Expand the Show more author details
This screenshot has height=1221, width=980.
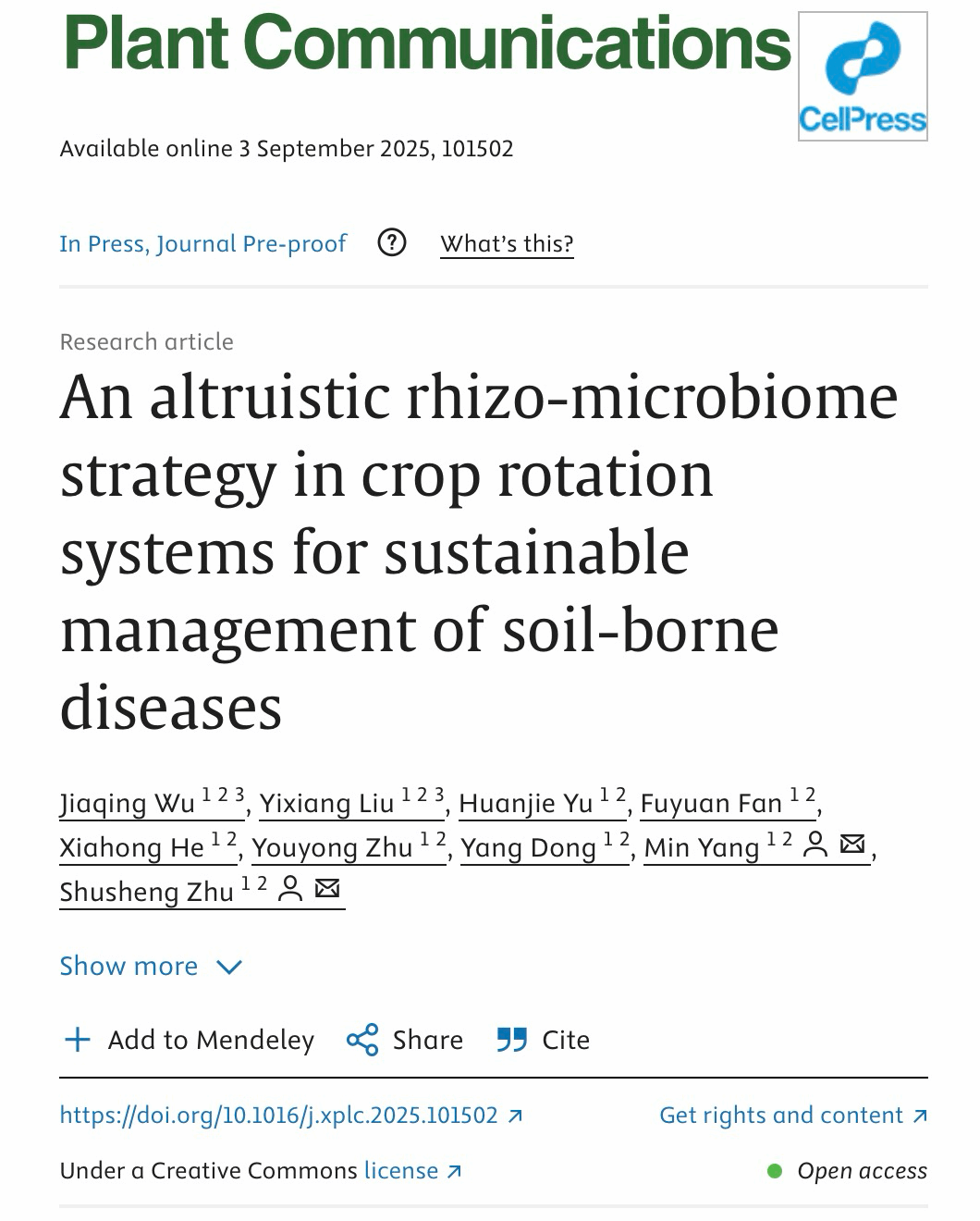(x=129, y=967)
